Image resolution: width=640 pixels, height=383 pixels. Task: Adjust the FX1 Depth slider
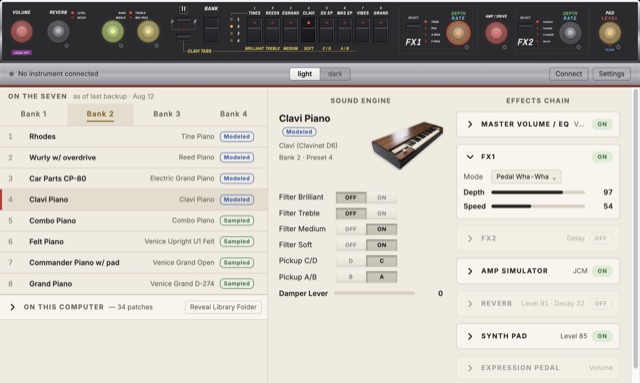point(538,192)
